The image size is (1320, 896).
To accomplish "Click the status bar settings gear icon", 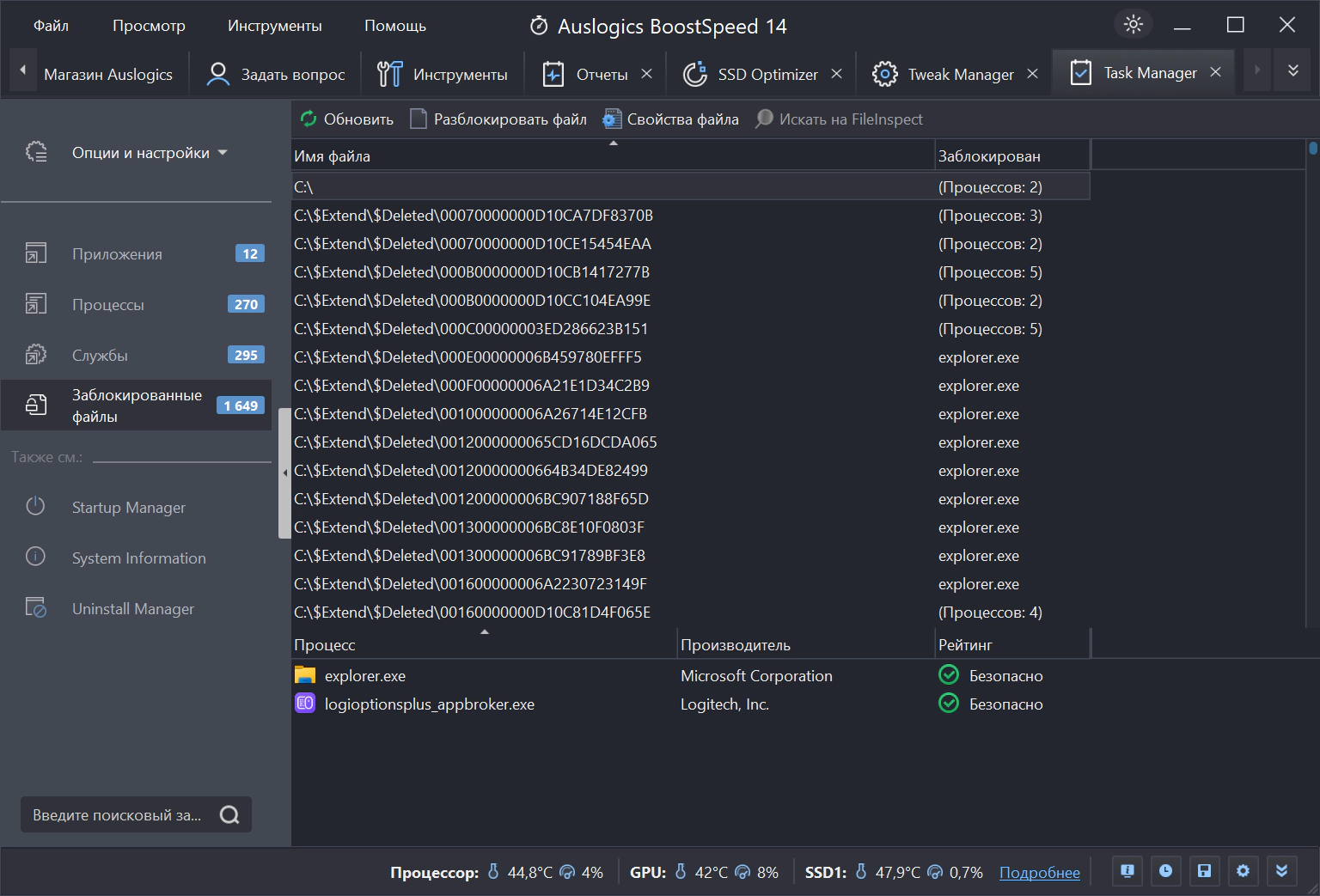I will [1244, 871].
